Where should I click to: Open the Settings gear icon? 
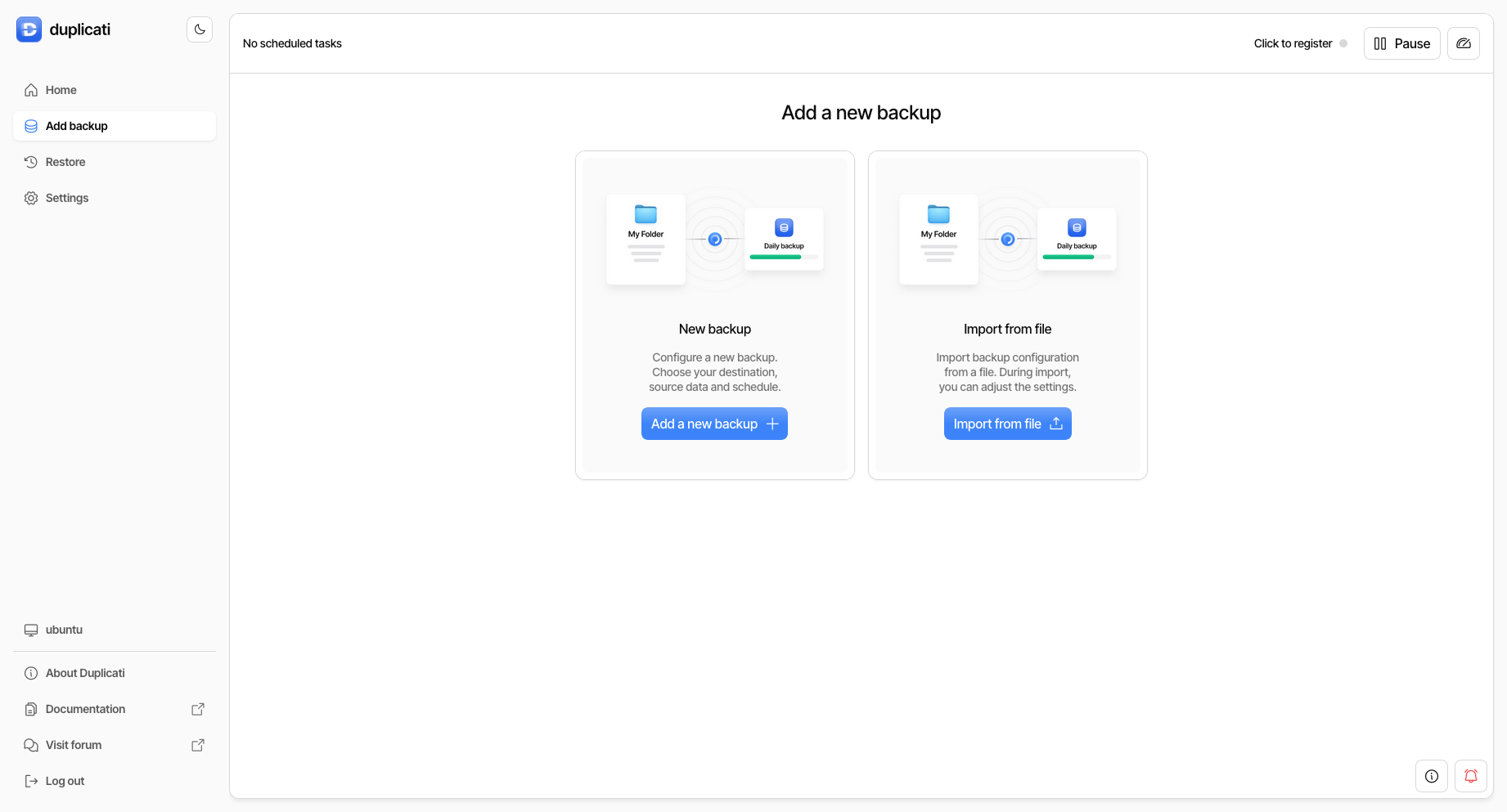click(30, 198)
